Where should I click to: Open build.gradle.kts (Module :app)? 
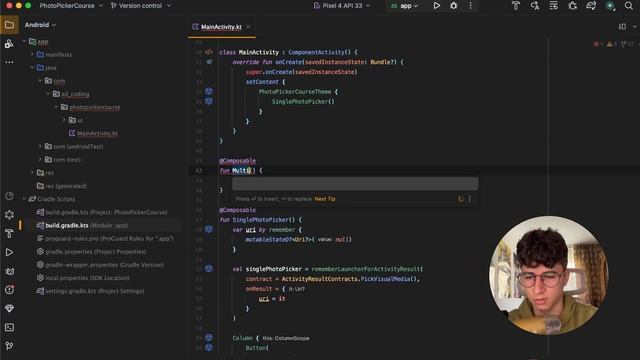(82, 225)
